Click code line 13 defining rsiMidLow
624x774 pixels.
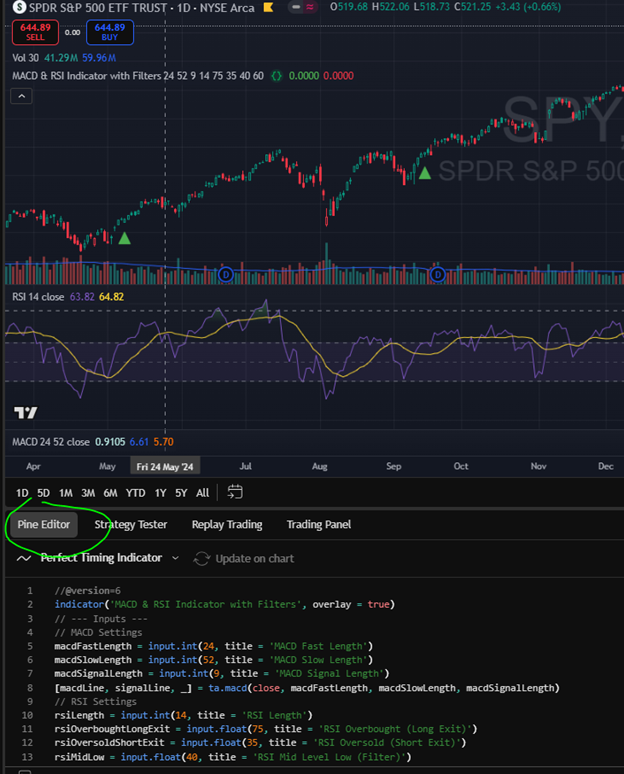click(233, 757)
